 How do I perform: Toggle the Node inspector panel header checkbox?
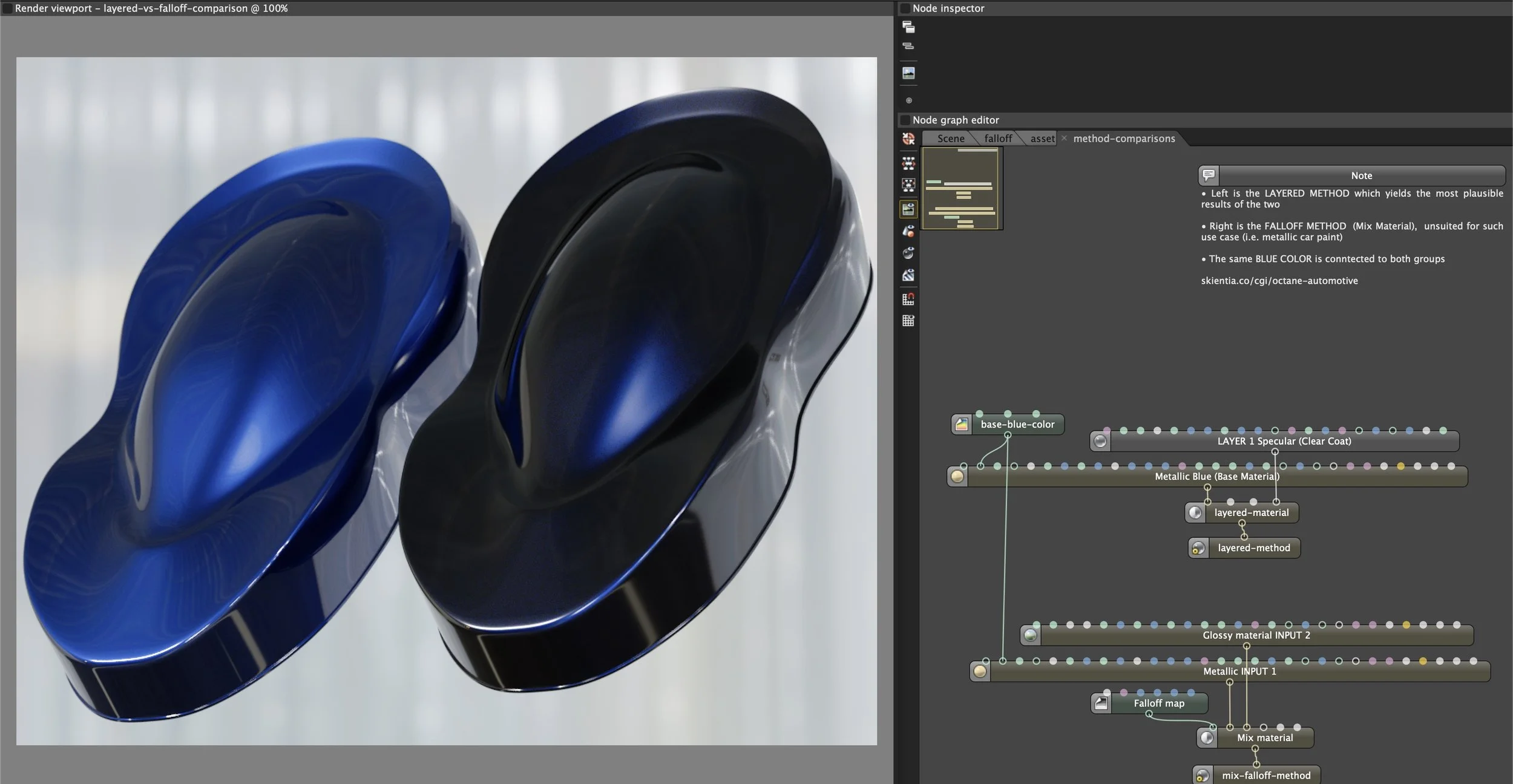pyautogui.click(x=905, y=8)
